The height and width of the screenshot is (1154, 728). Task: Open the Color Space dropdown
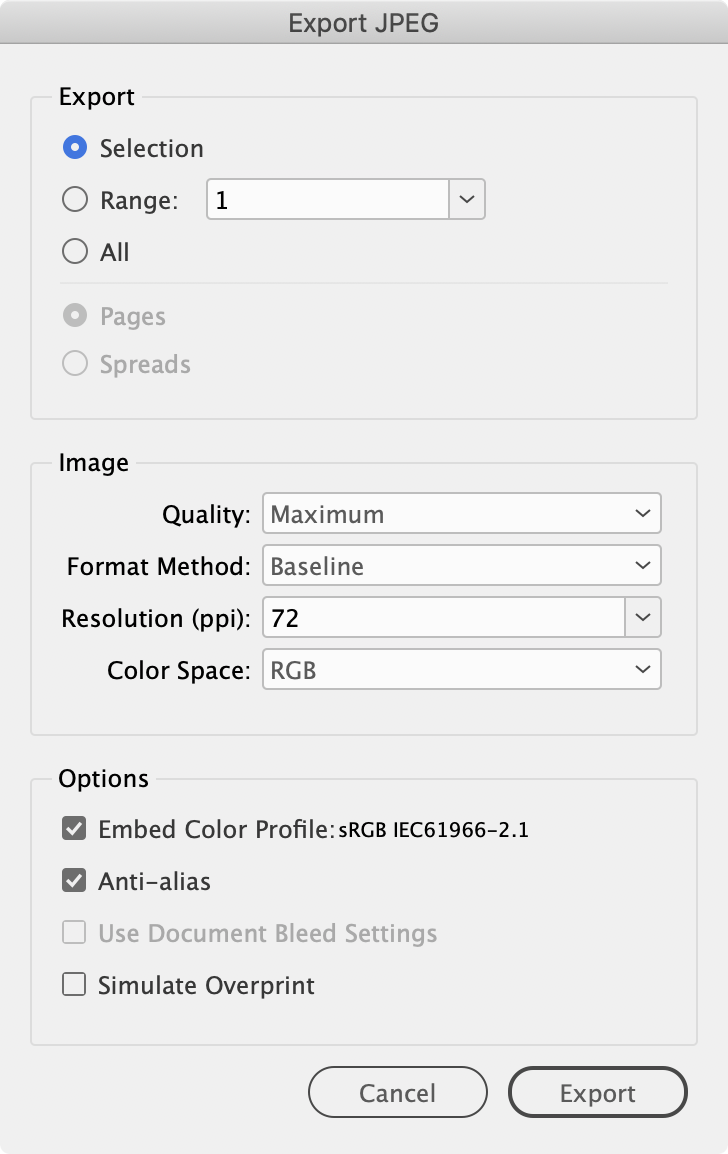pos(460,669)
